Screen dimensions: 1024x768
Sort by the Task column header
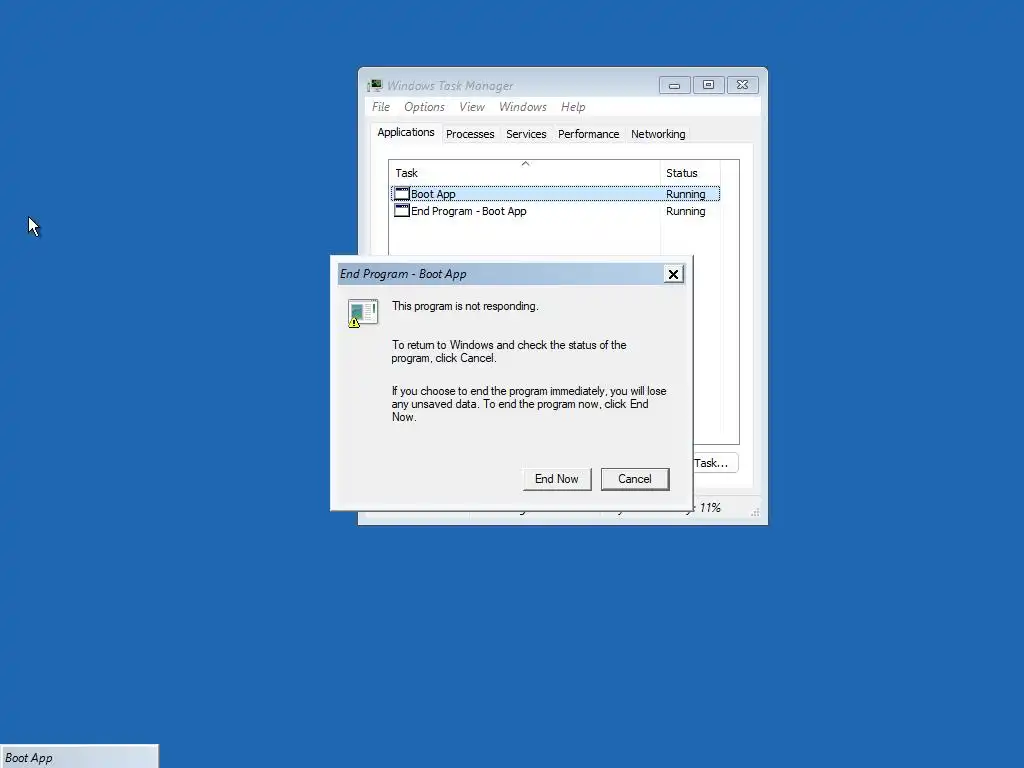[524, 173]
